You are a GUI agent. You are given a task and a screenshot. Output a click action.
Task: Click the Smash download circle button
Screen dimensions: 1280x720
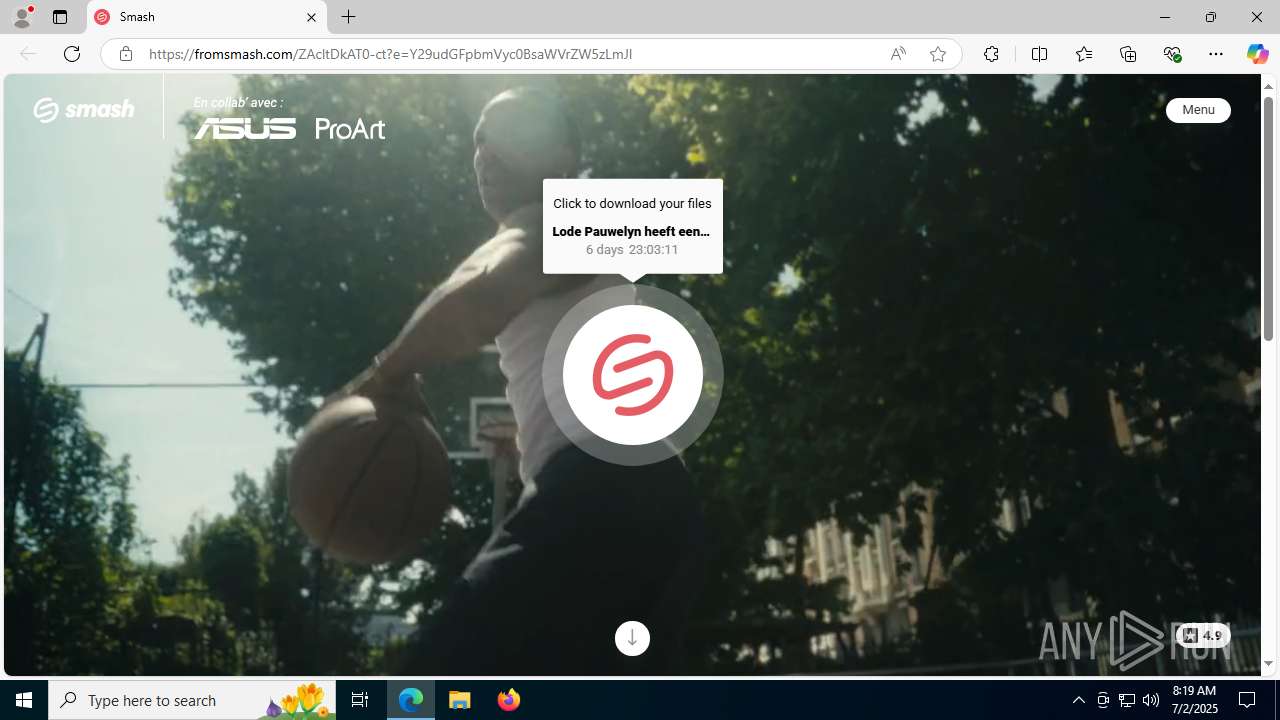click(632, 375)
